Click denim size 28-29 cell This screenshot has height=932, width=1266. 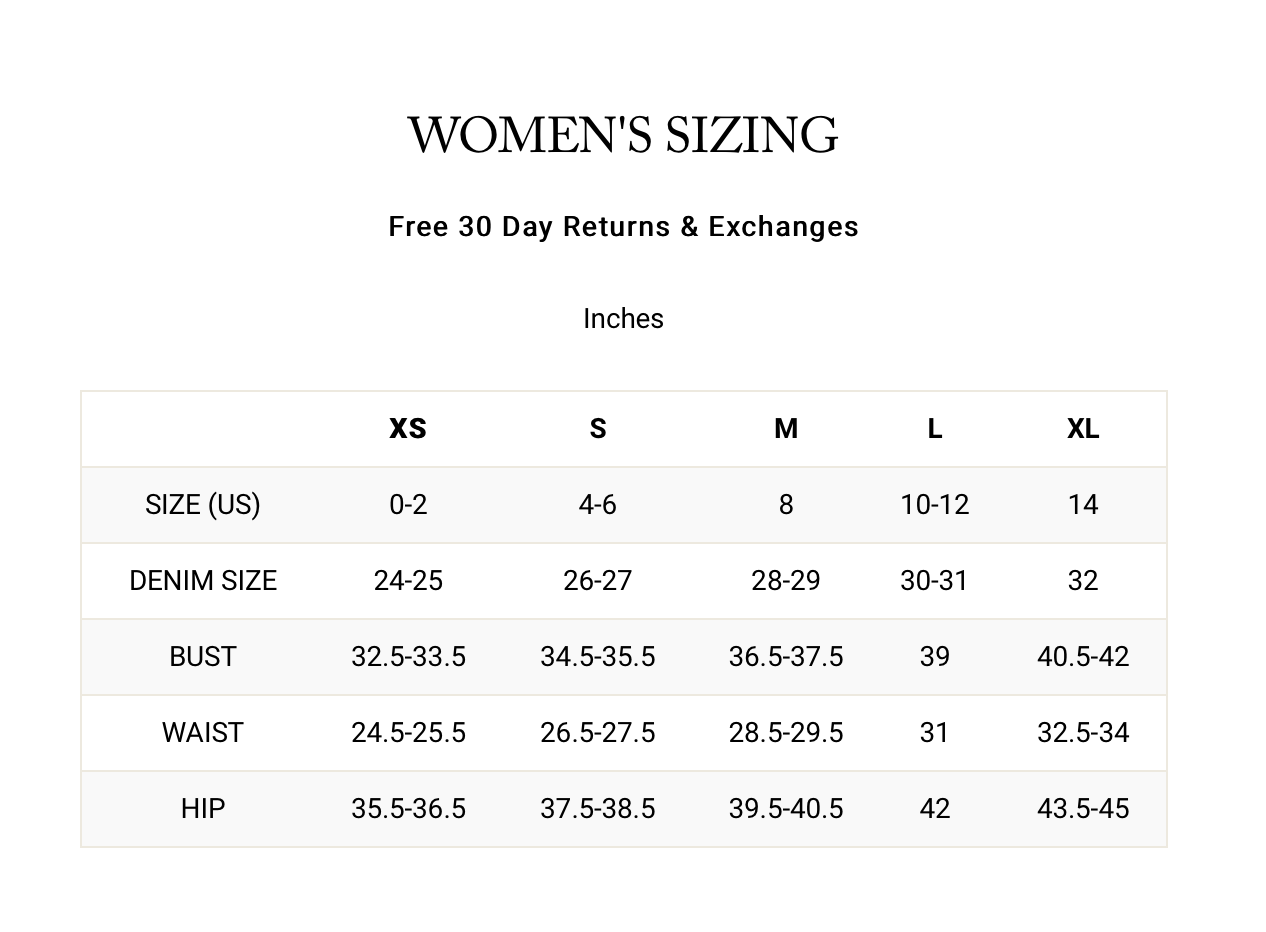(786, 581)
